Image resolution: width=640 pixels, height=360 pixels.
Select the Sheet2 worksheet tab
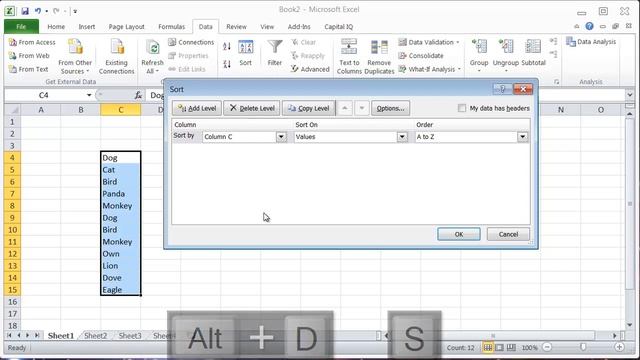click(x=96, y=336)
